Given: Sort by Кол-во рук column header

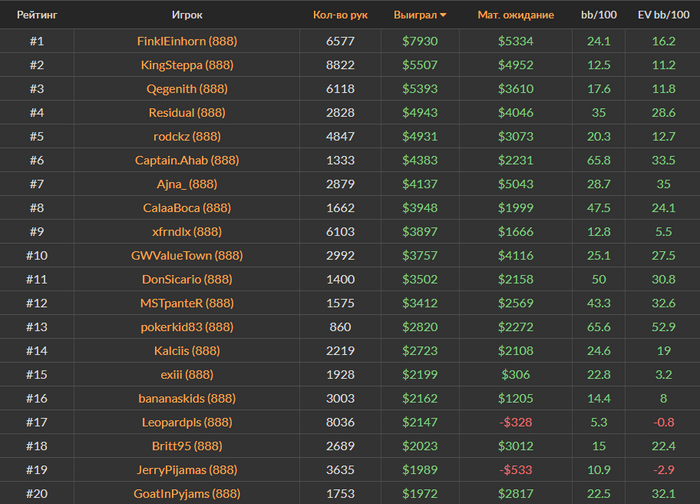Looking at the screenshot, I should 340,15.
